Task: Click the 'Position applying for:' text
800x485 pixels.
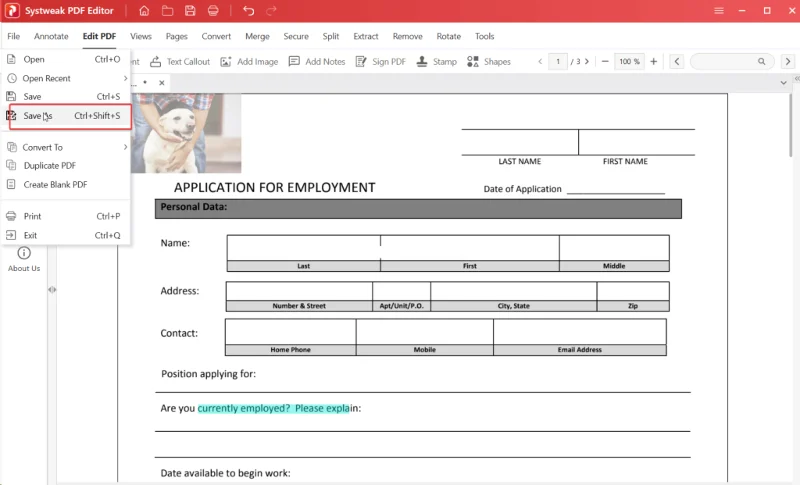Action: point(209,374)
